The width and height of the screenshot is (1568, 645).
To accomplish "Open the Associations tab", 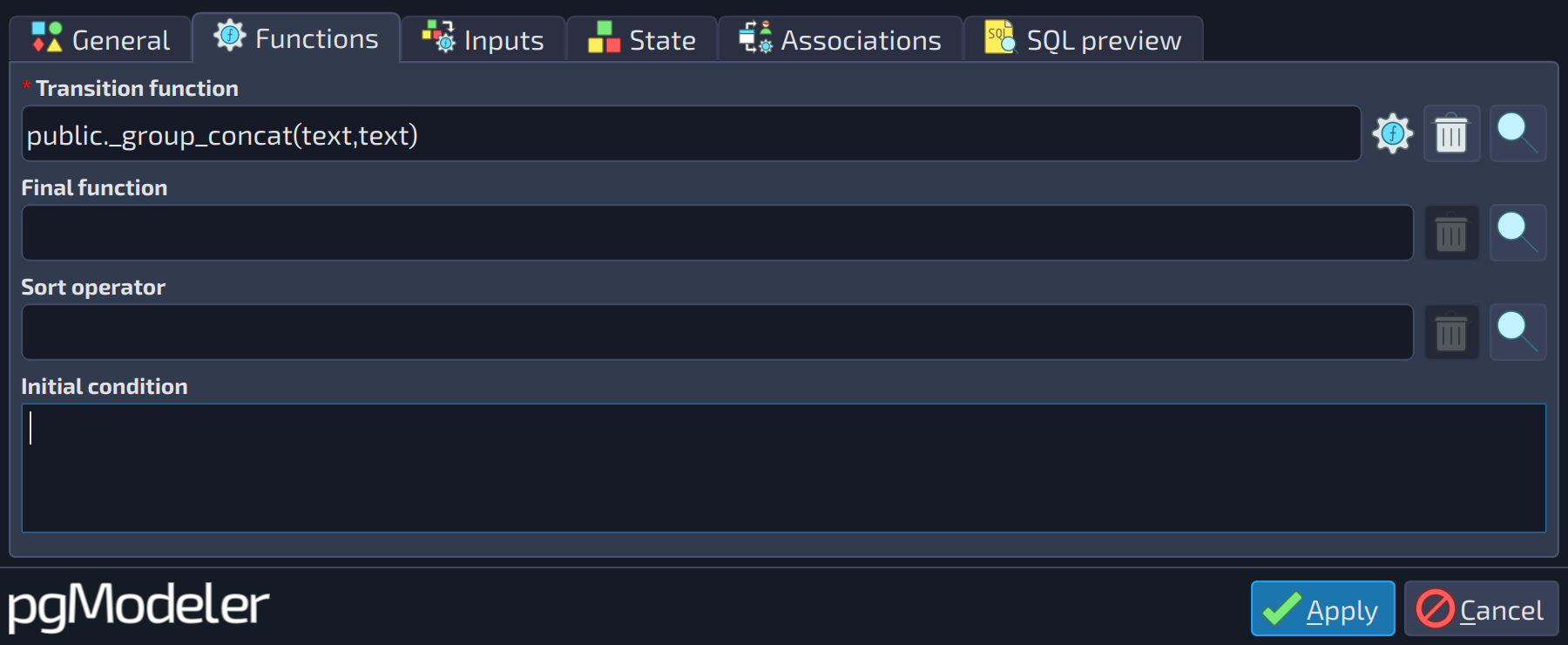I will (x=841, y=40).
